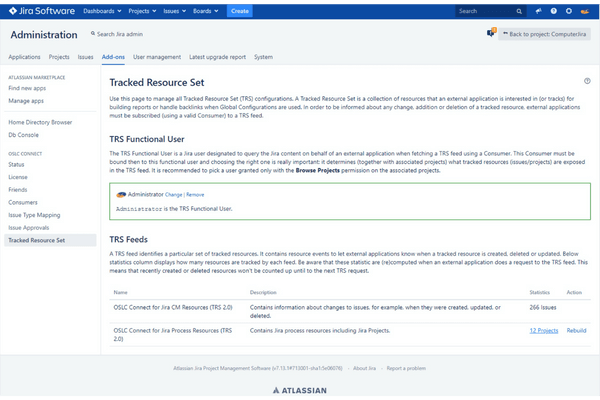Viewport: 600px width, 400px height.
Task: Open the Friends sidebar item
Action: [18, 189]
